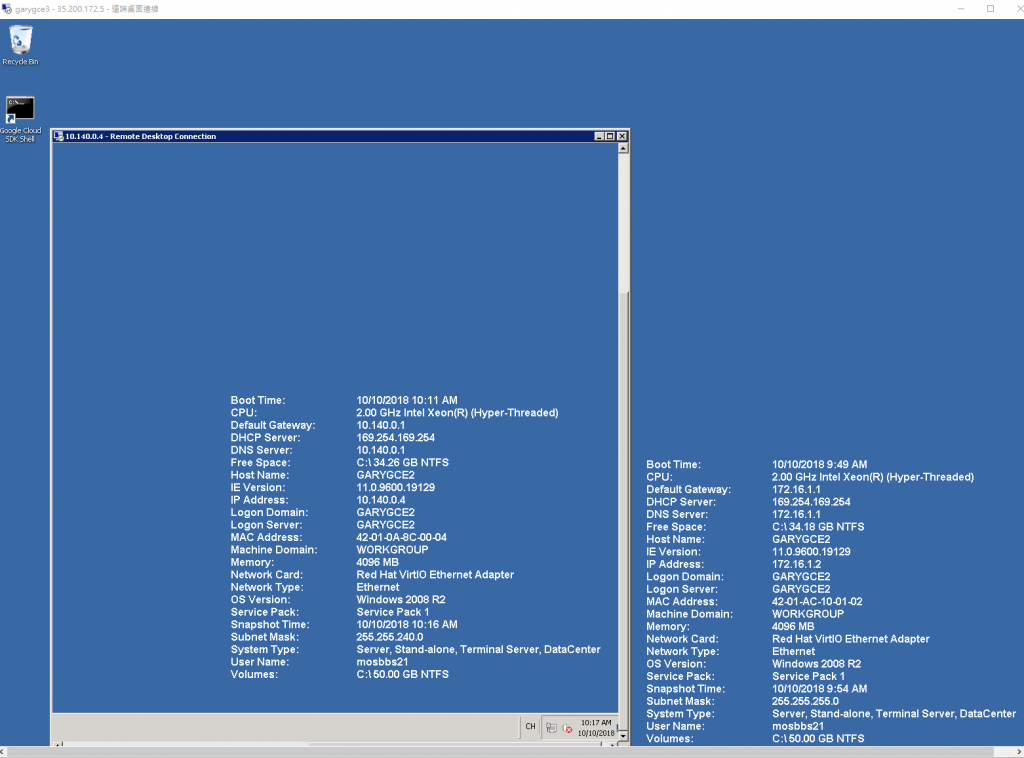This screenshot has height=758, width=1024.
Task: Open the muted volume tray icon in the inner session
Action: [x=567, y=728]
